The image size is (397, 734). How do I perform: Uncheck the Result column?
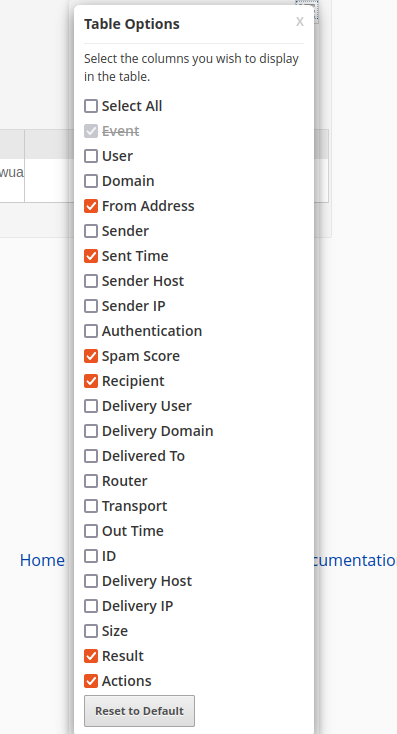91,656
